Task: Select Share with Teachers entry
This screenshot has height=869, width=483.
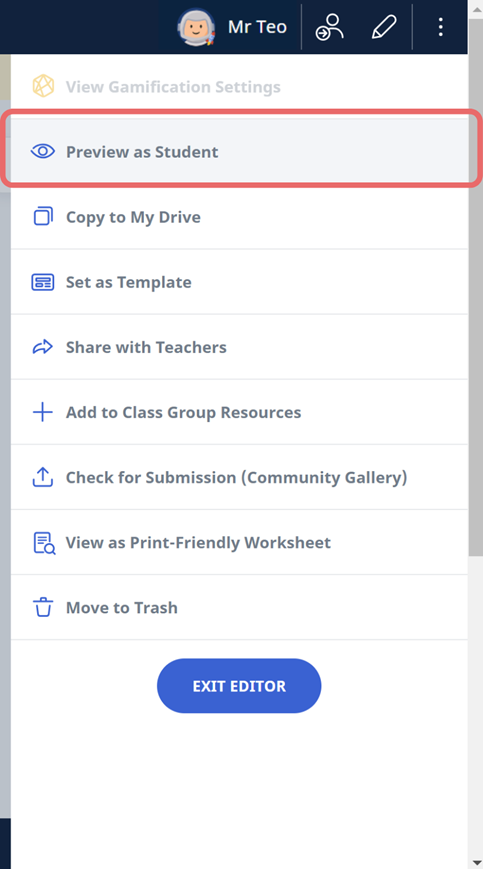Action: pyautogui.click(x=239, y=347)
